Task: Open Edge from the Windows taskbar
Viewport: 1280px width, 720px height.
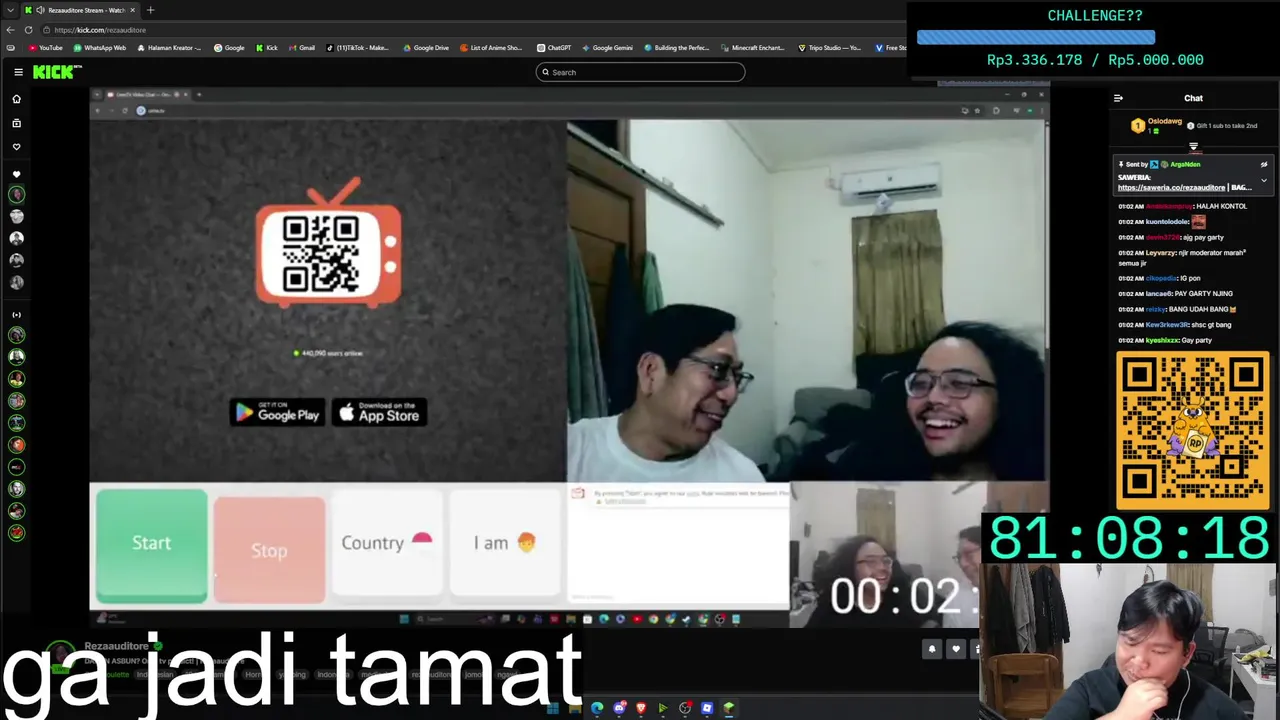Action: click(x=597, y=708)
